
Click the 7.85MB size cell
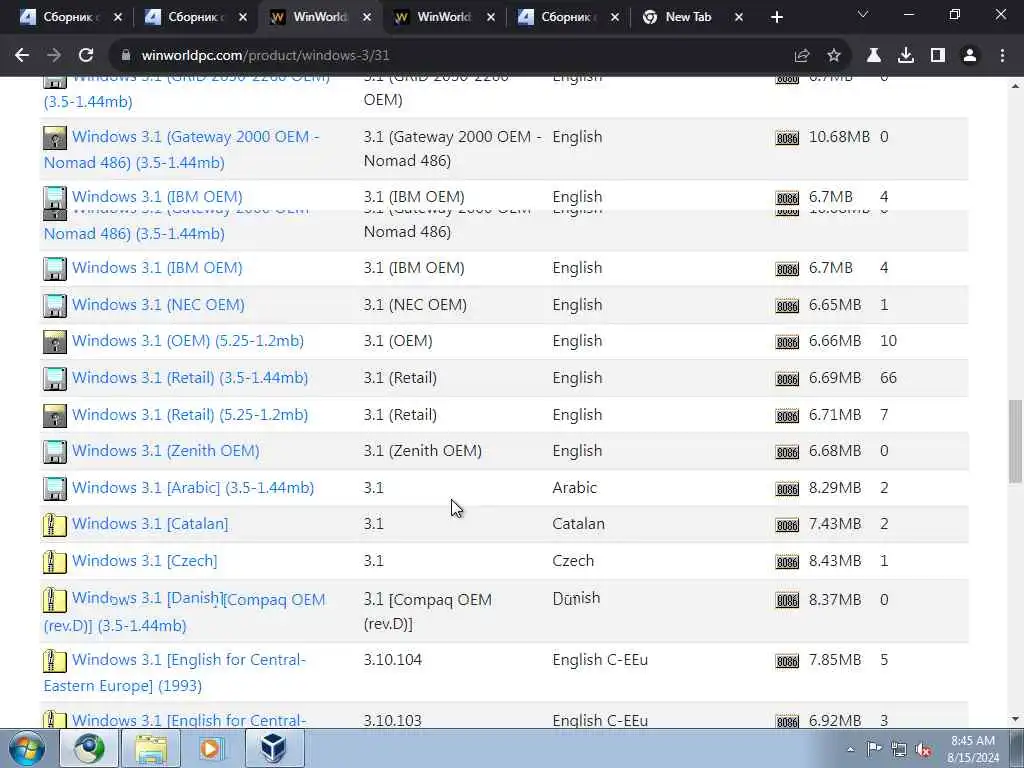point(835,660)
